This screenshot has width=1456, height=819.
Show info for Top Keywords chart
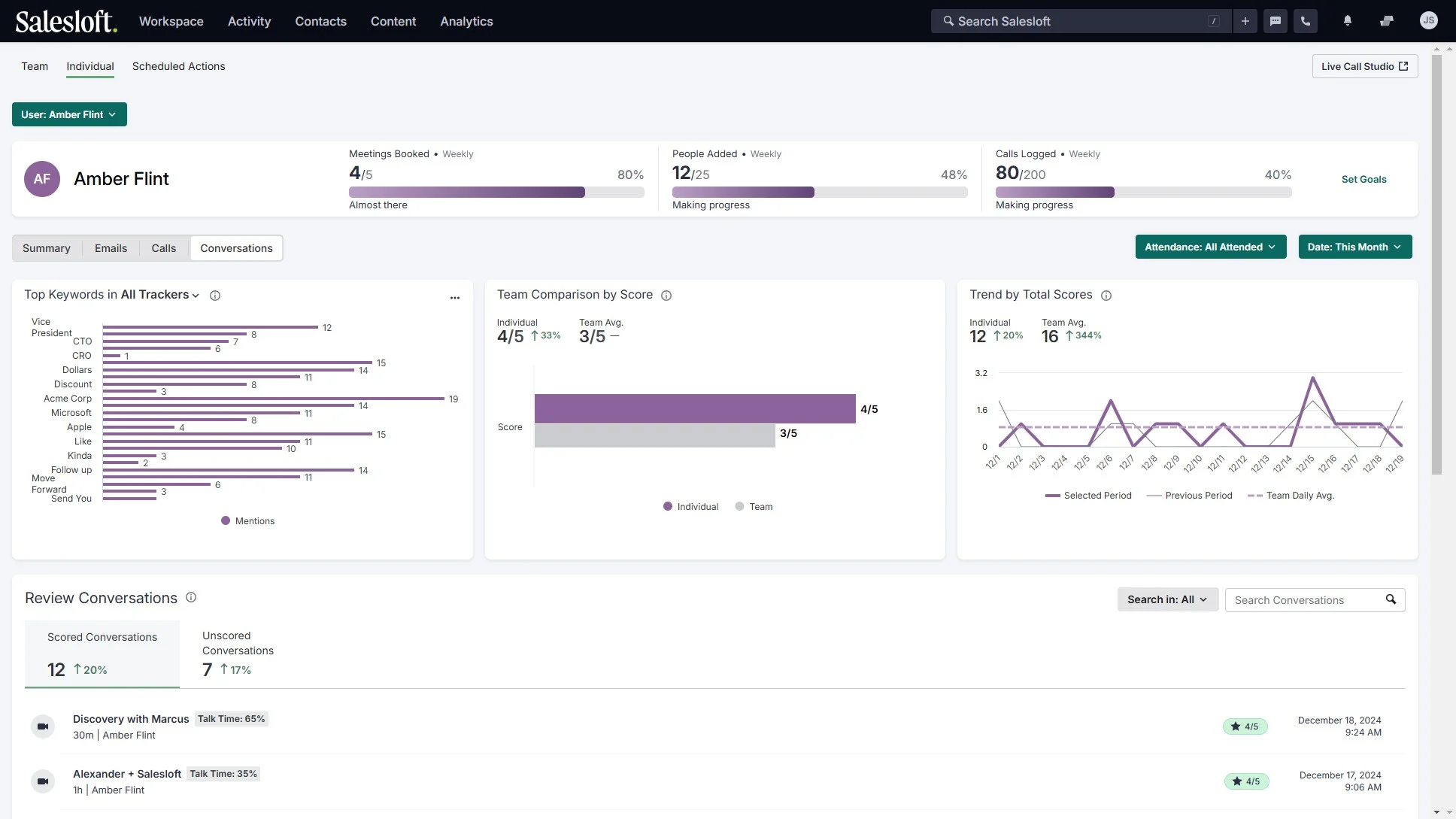click(215, 296)
